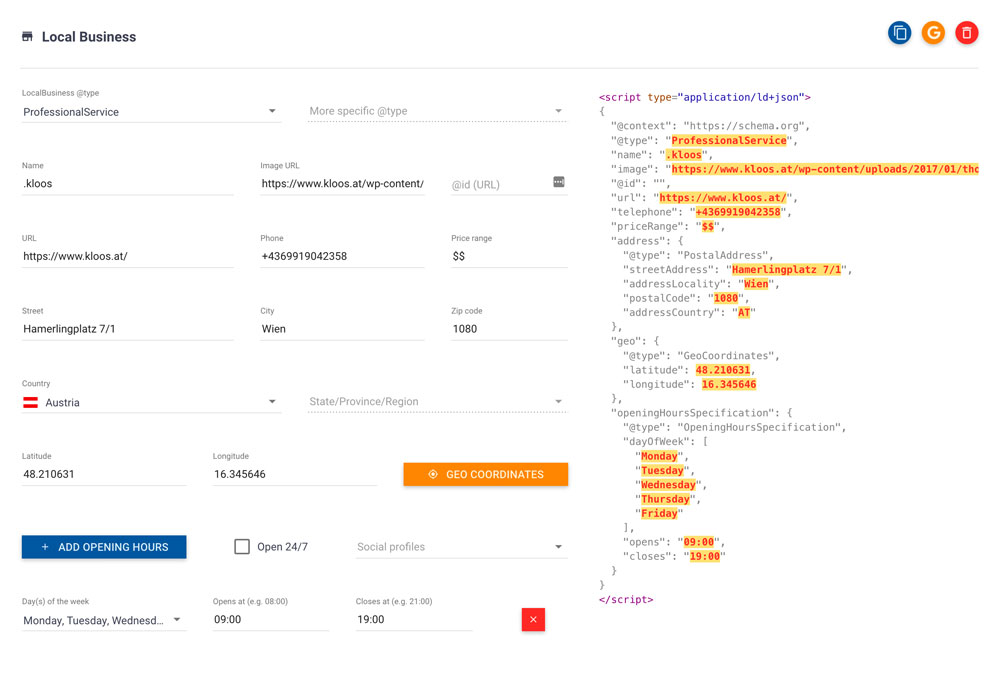Image resolution: width=1000 pixels, height=677 pixels.
Task: Click the Local Business heading
Action: (x=89, y=37)
